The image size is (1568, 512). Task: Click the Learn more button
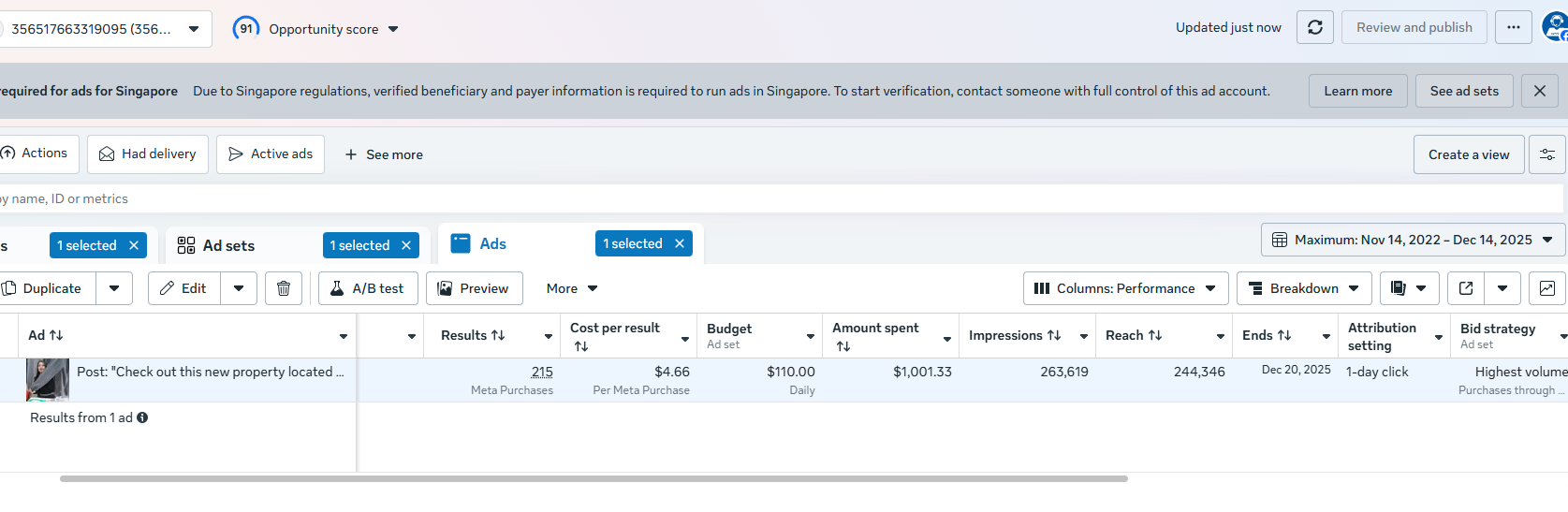point(1357,91)
